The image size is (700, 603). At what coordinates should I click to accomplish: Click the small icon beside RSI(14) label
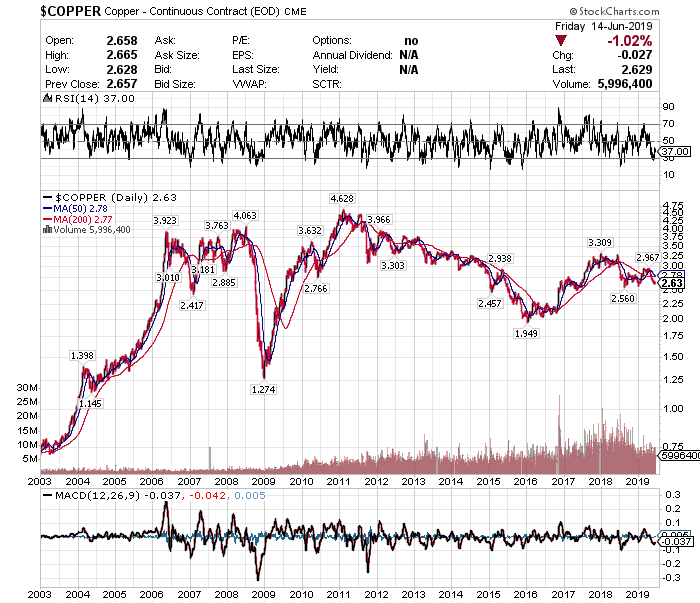pyautogui.click(x=47, y=98)
